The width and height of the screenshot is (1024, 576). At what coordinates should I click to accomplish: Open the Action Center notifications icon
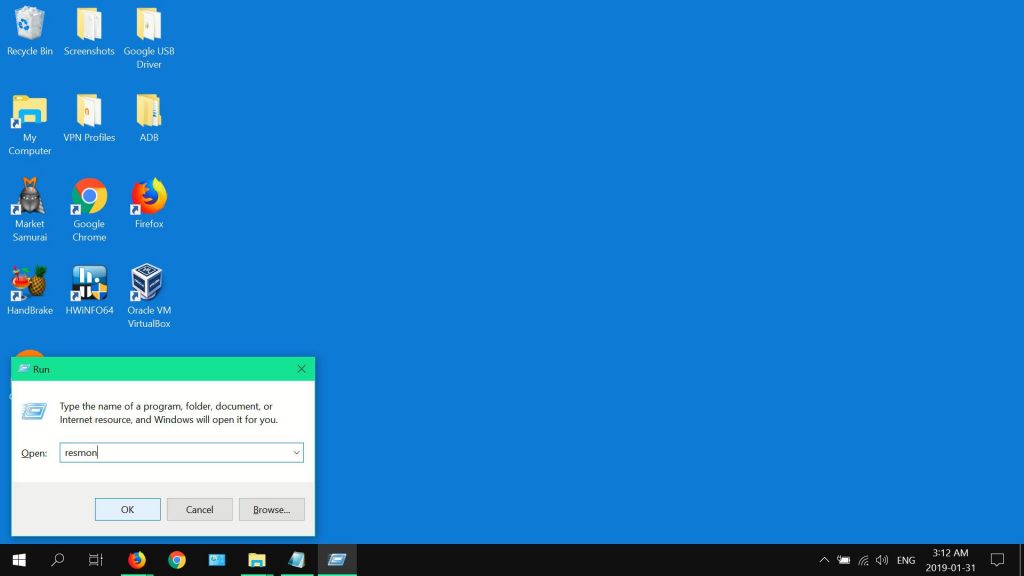point(997,560)
